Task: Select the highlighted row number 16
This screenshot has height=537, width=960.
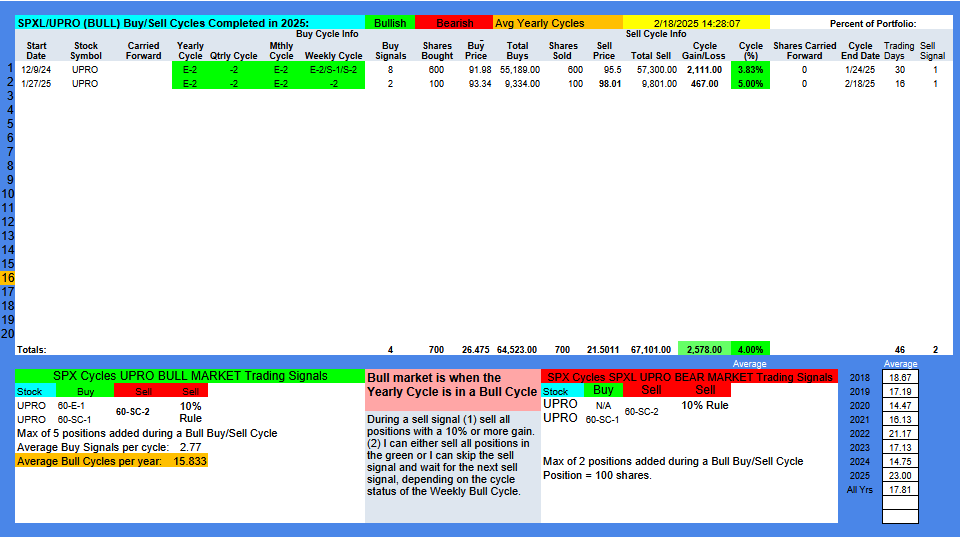Action: [7, 278]
